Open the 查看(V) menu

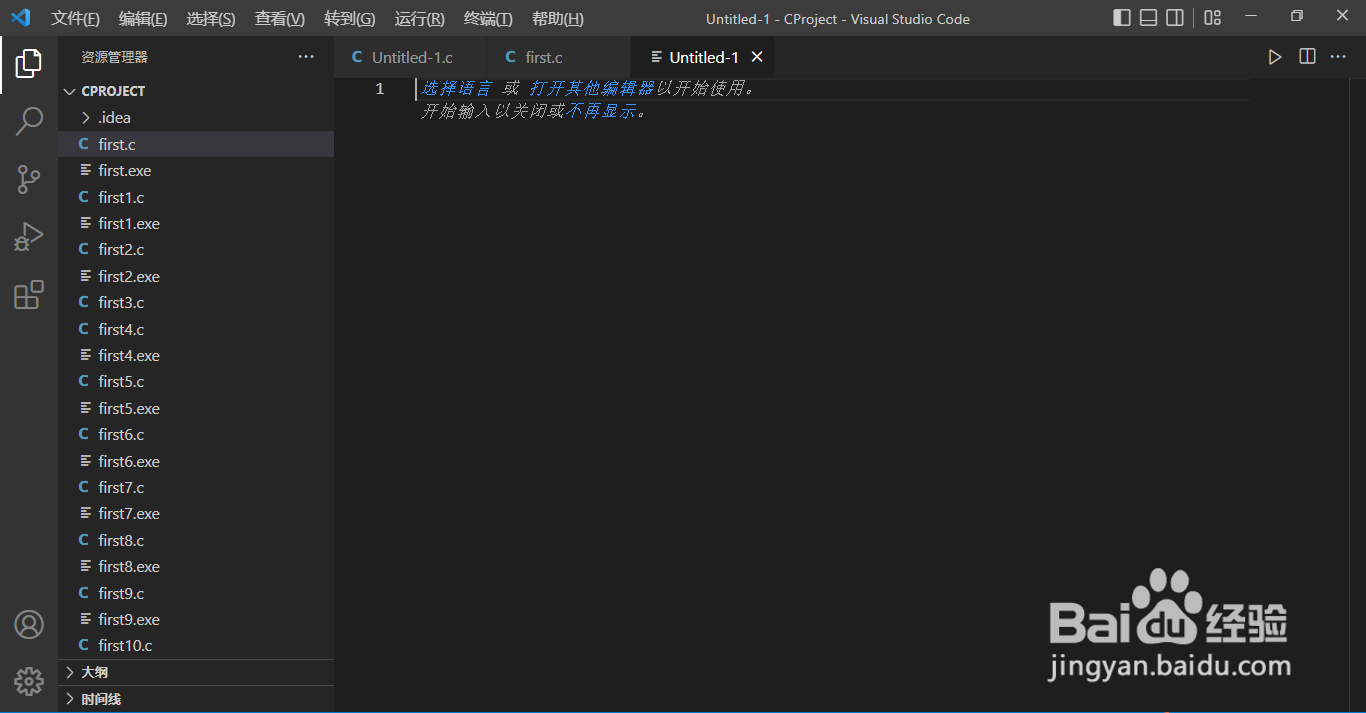click(x=280, y=19)
